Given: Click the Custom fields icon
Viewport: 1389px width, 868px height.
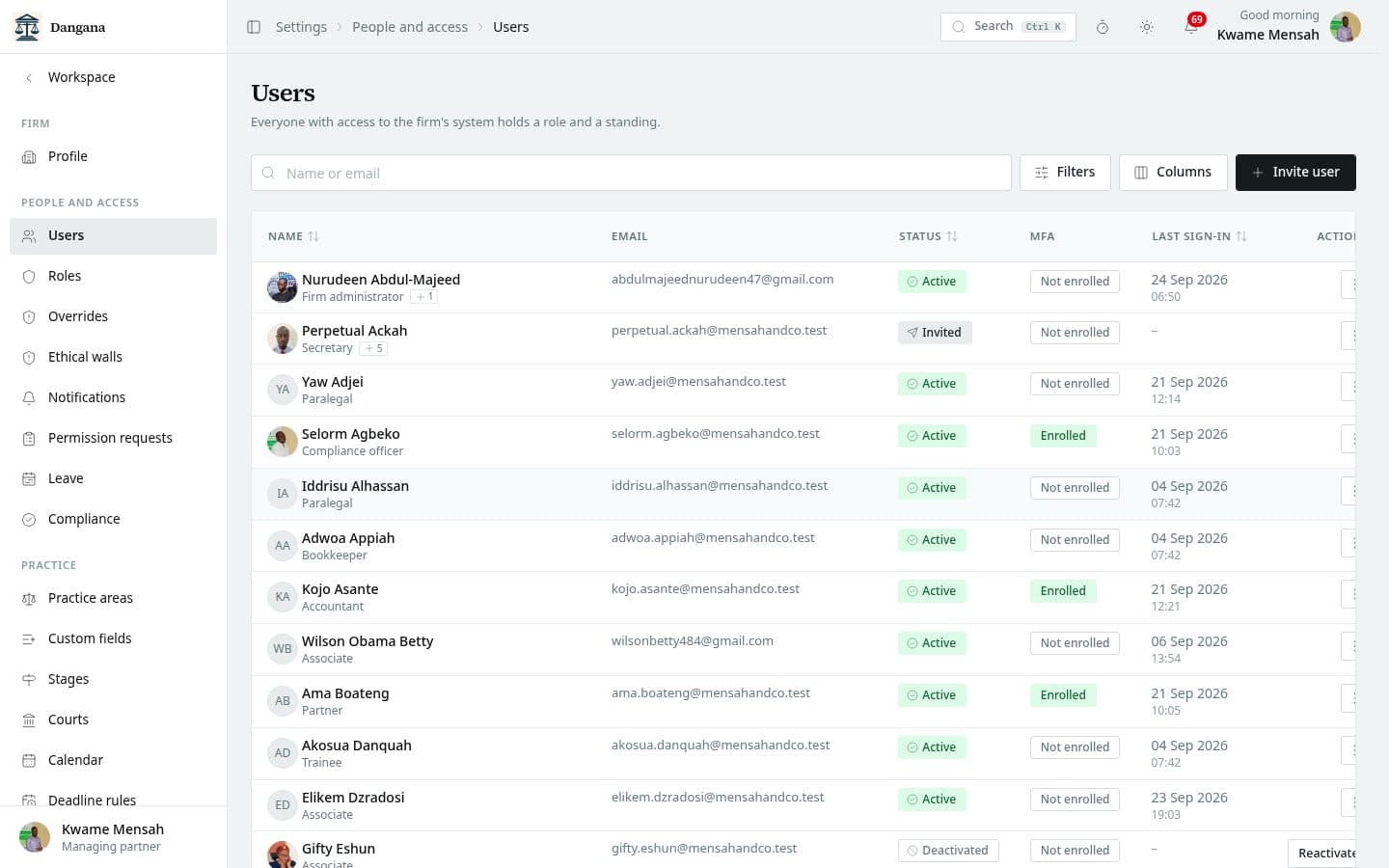Looking at the screenshot, I should [x=29, y=638].
